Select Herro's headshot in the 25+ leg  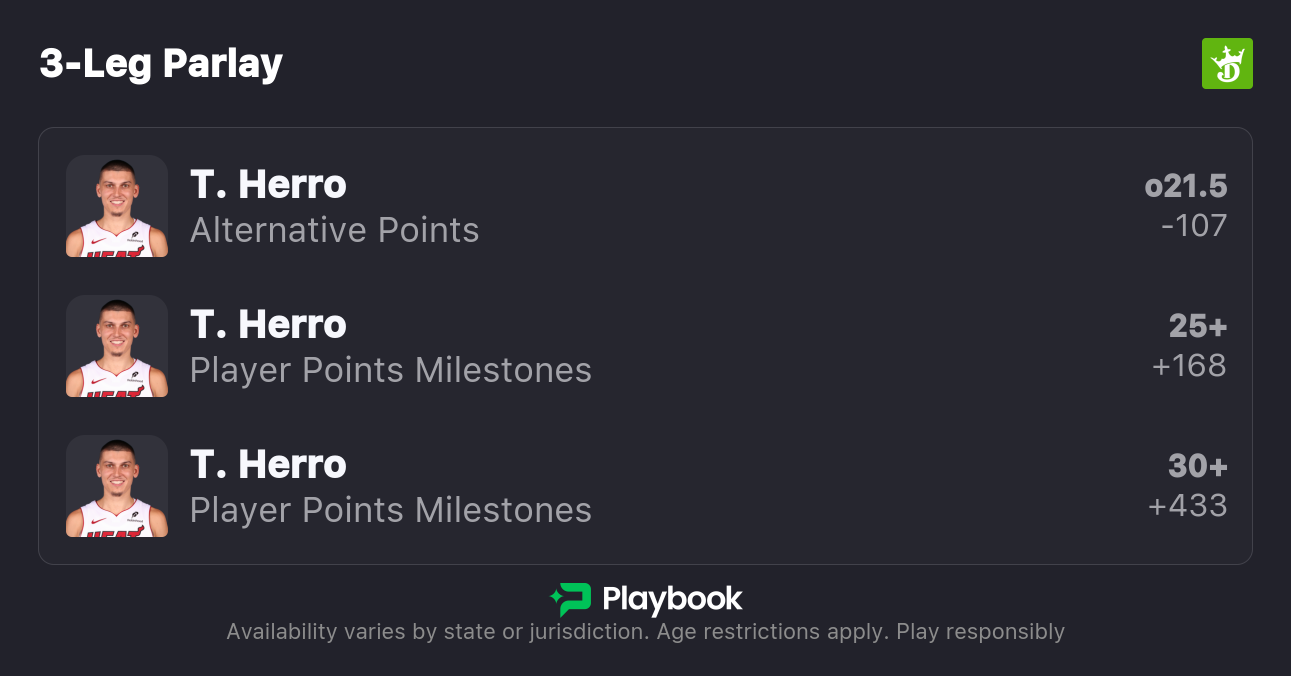click(x=117, y=346)
